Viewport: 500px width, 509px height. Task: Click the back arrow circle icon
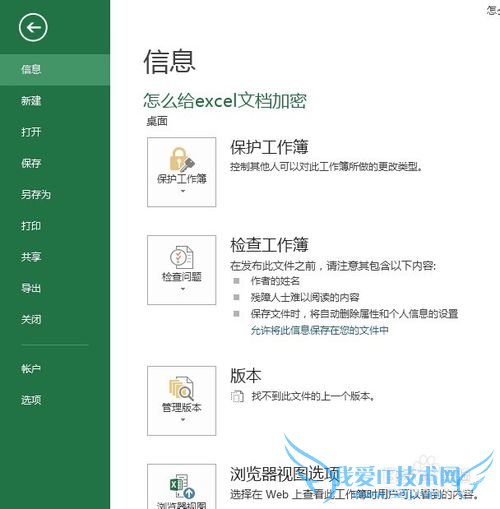coord(33,28)
